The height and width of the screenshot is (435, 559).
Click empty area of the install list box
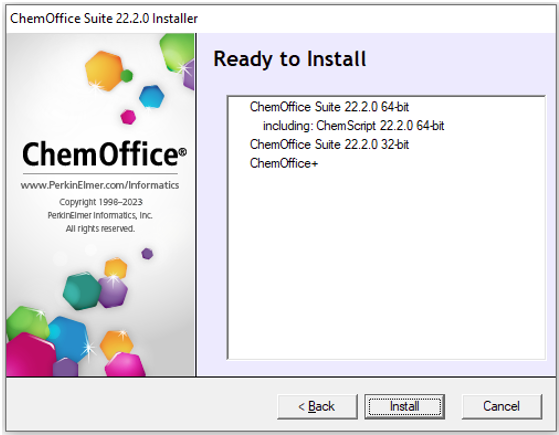pos(386,264)
